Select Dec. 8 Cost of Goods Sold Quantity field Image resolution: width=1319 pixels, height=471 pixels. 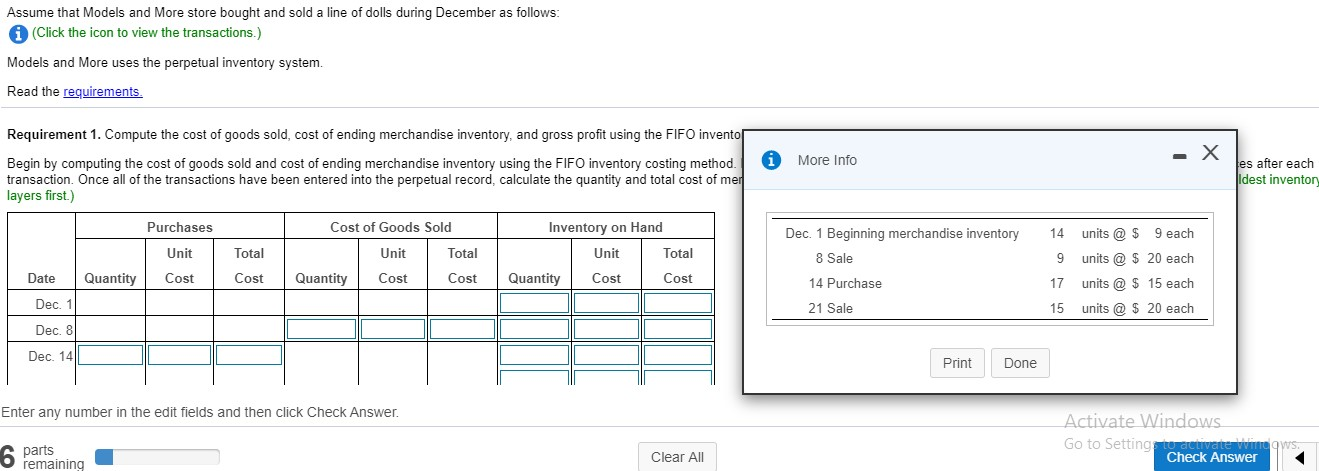[x=321, y=329]
